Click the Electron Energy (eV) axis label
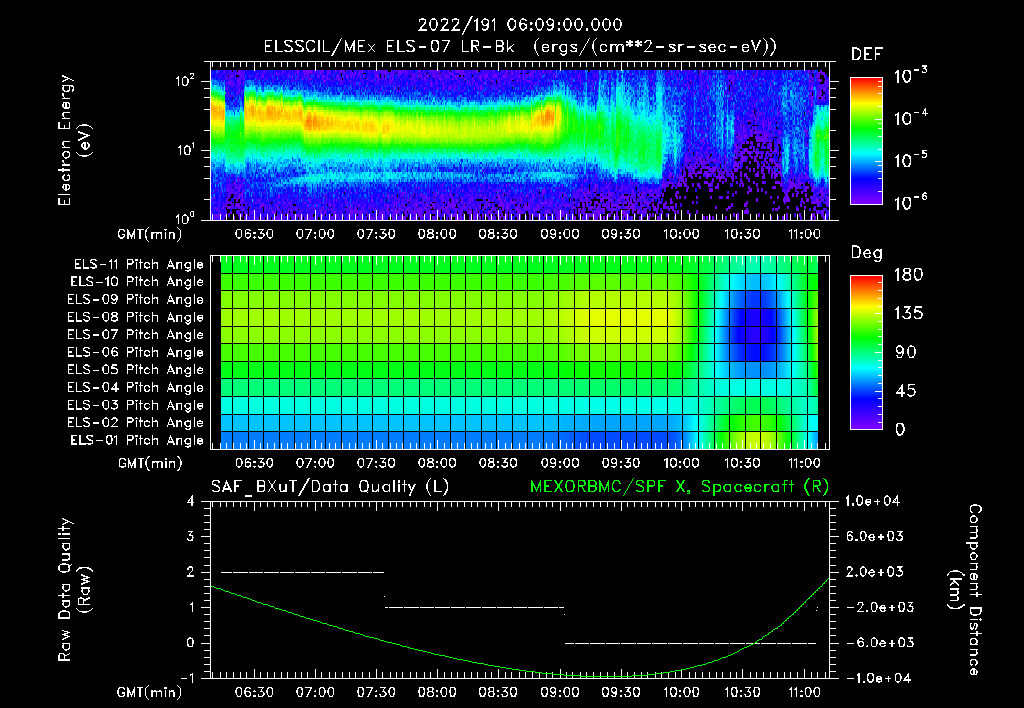The width and height of the screenshot is (1024, 708). click(x=73, y=140)
